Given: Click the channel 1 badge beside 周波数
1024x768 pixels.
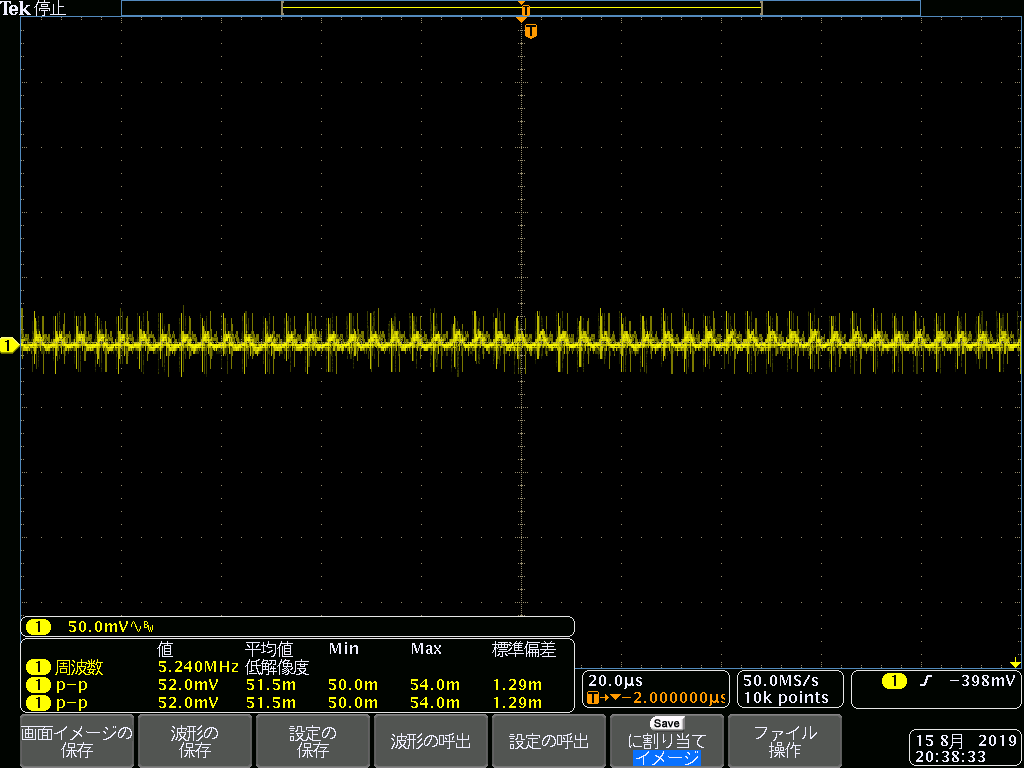Looking at the screenshot, I should [x=38, y=667].
